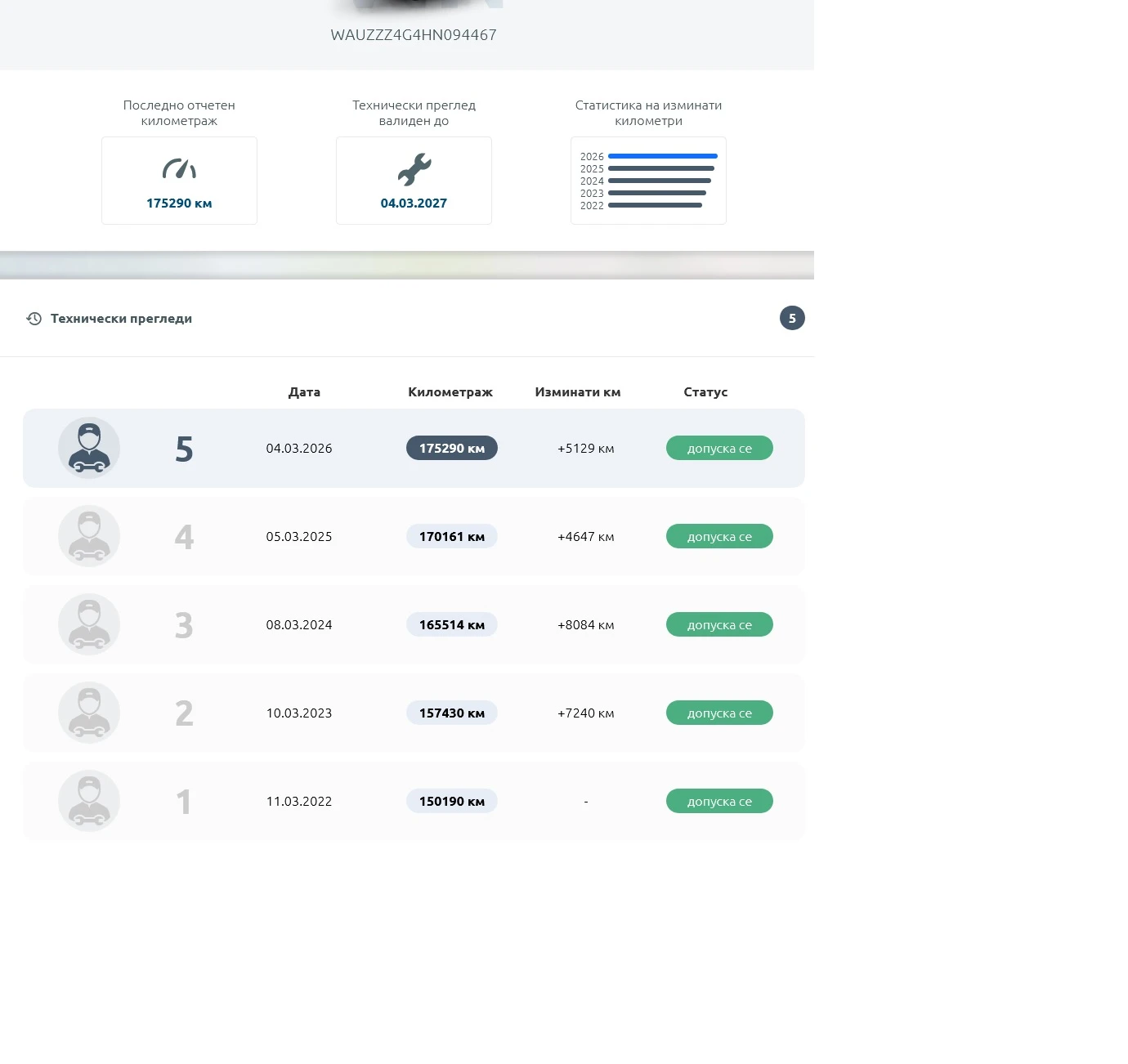
Task: Click the inspection count badge showing 5
Action: (x=792, y=318)
